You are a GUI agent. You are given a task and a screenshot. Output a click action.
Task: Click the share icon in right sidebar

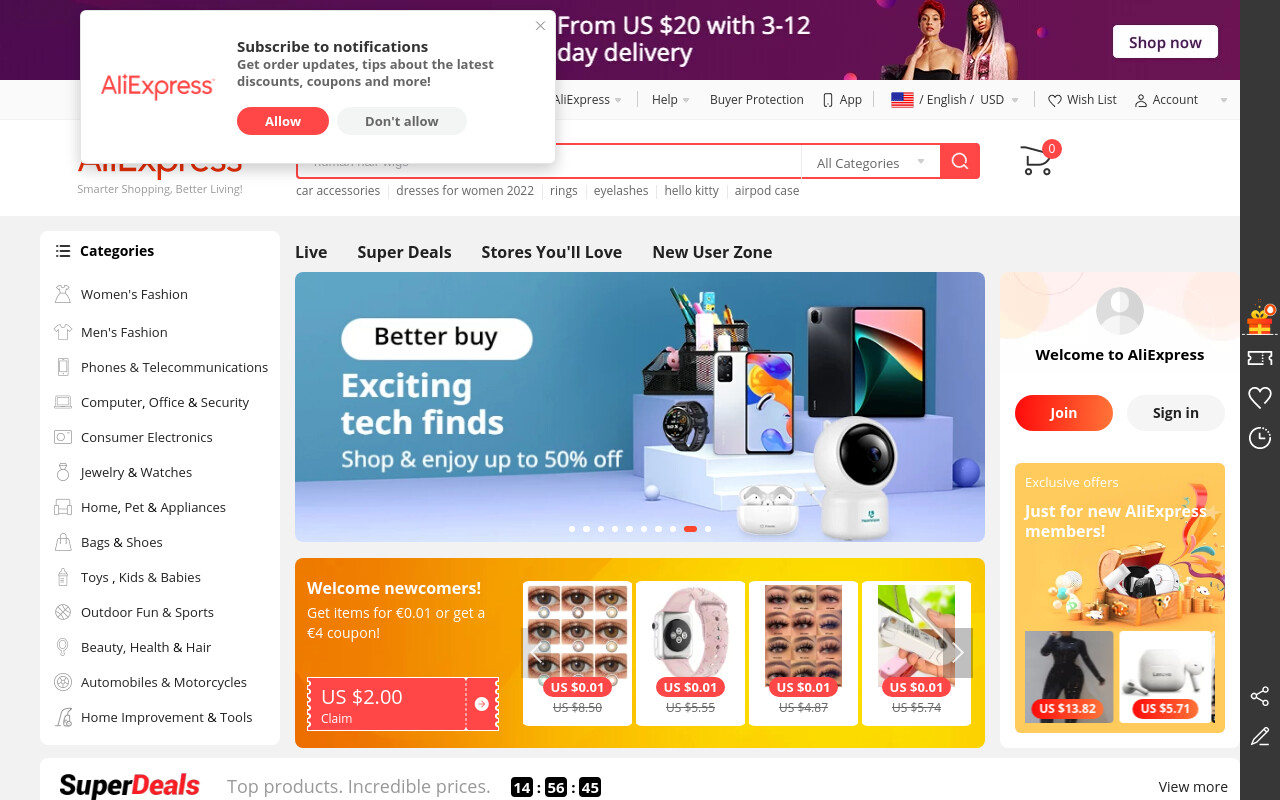(x=1260, y=696)
